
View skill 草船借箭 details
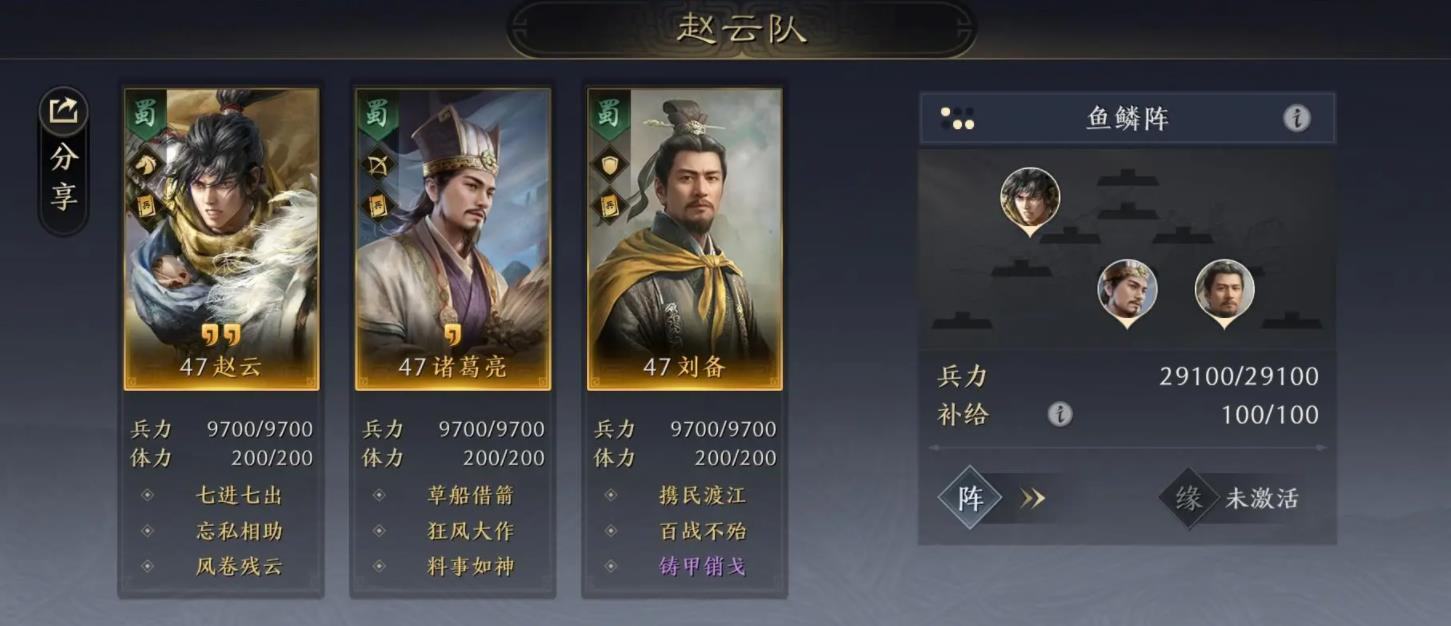pos(470,495)
